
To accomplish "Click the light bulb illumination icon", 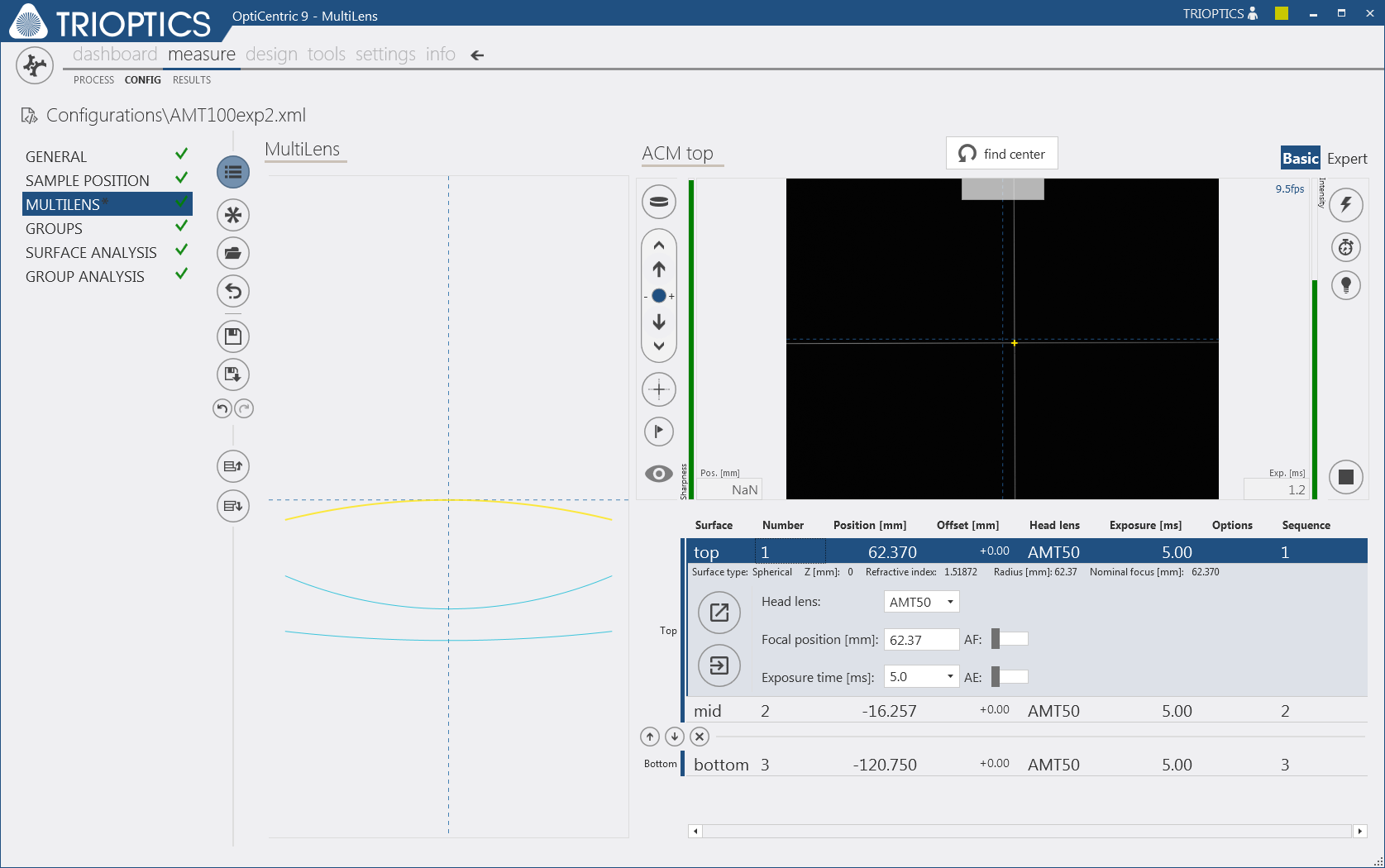I will (1346, 285).
